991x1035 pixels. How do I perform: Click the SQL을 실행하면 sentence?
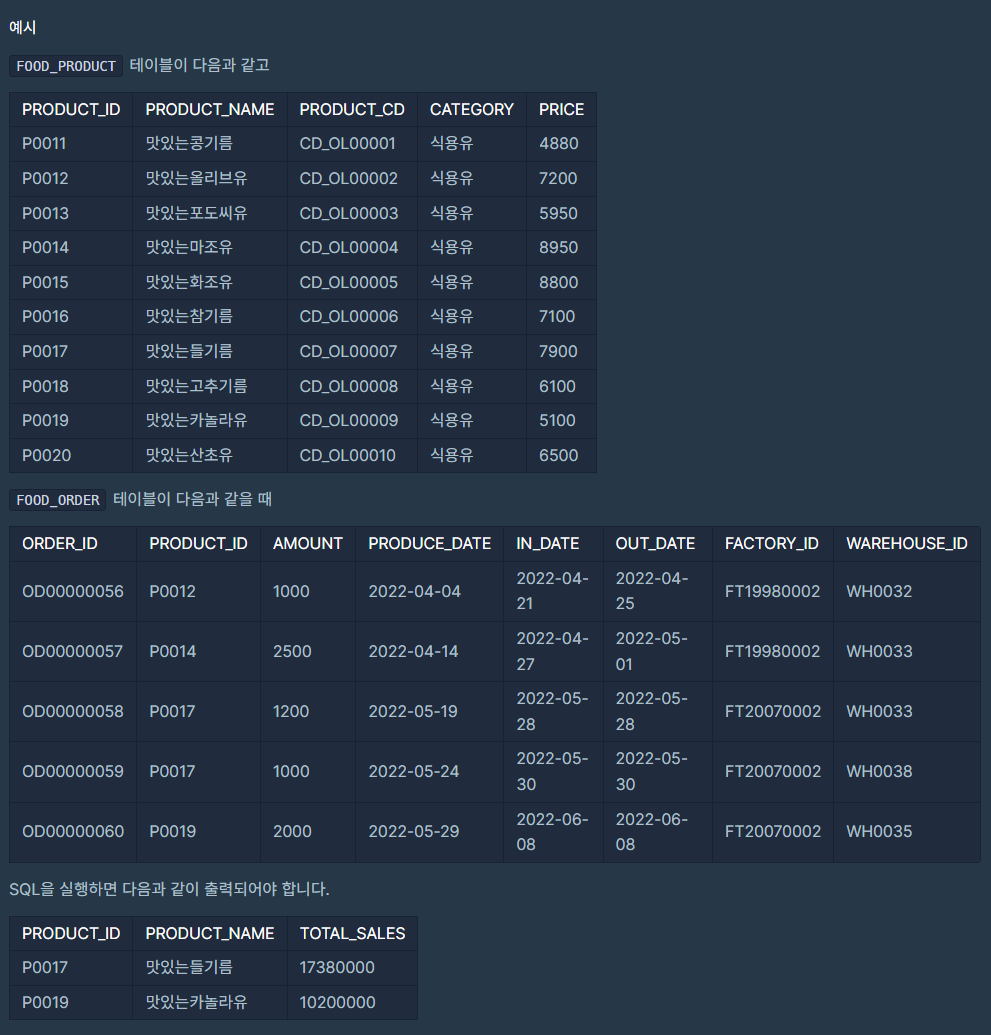(169, 889)
